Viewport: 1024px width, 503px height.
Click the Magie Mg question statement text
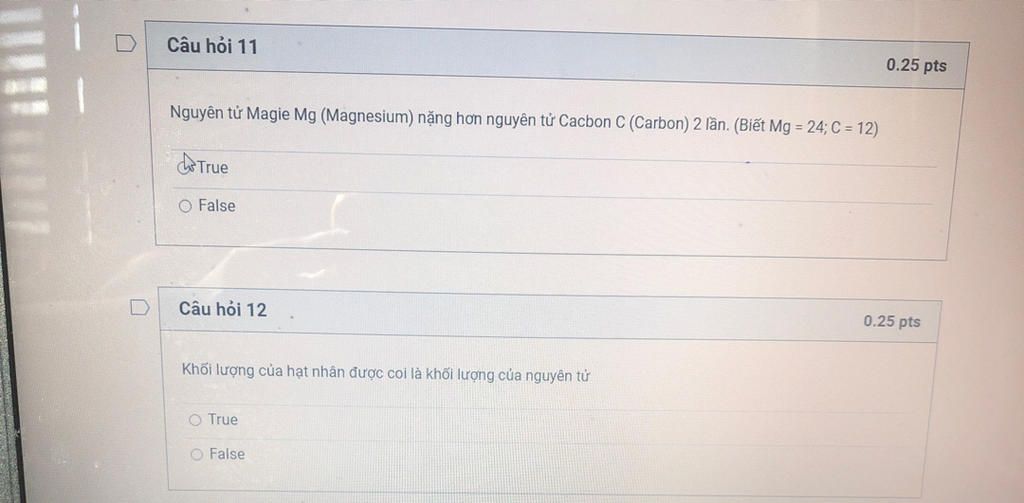[524, 120]
